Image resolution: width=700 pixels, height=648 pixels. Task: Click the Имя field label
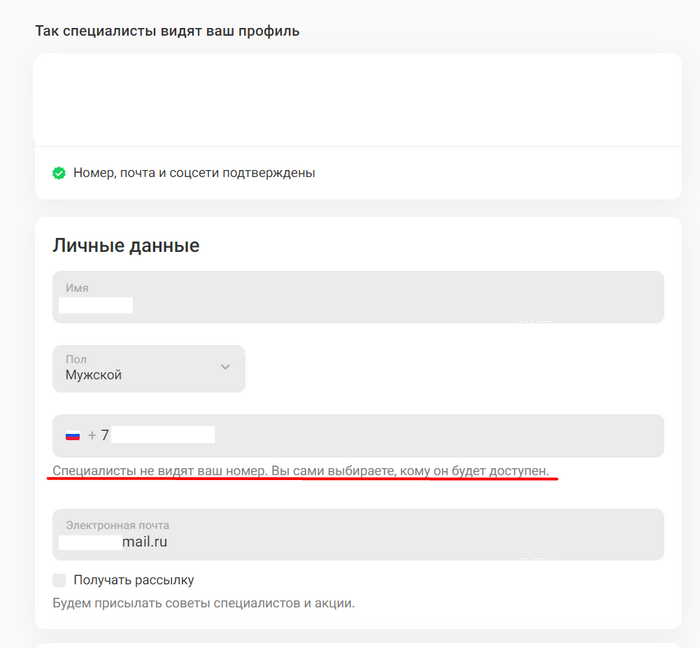(x=77, y=288)
